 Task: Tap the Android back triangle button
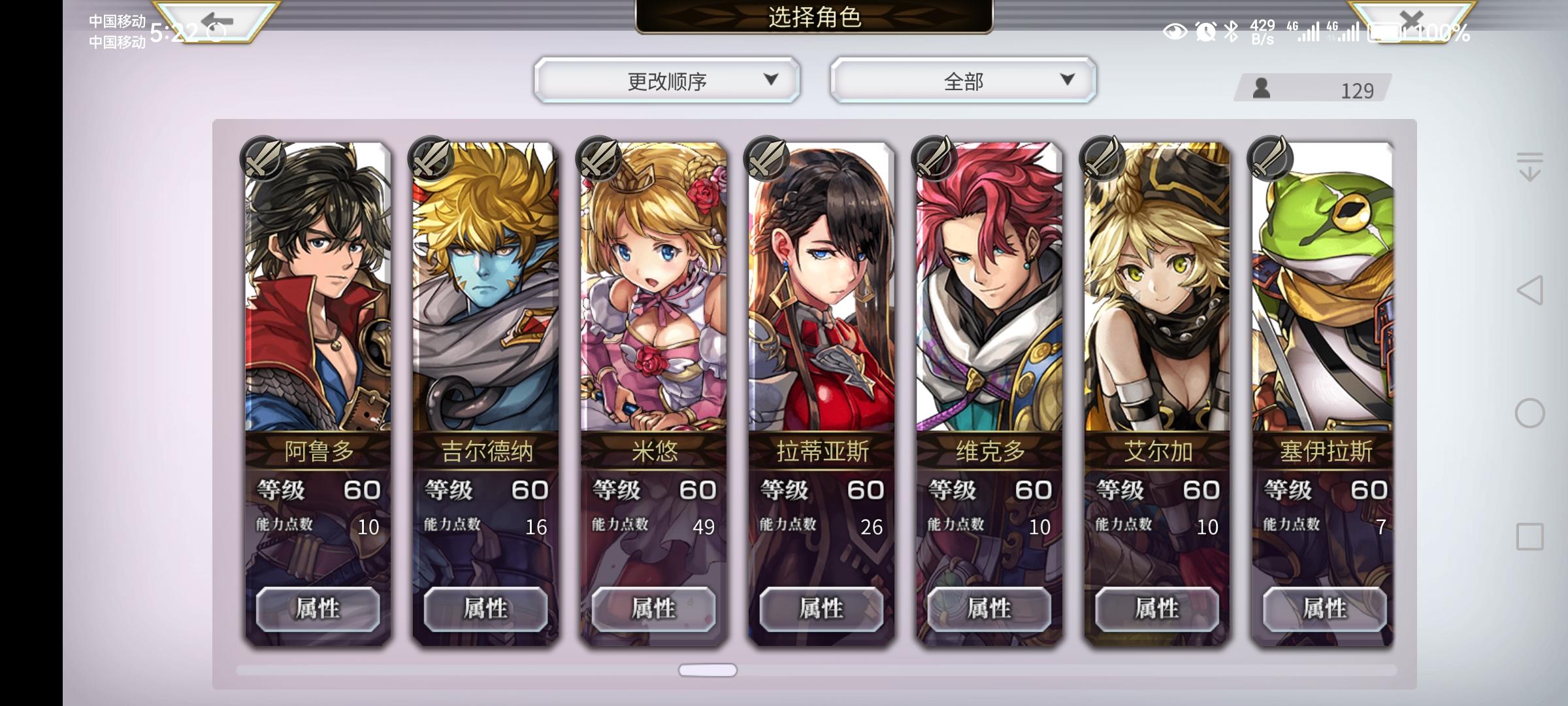(x=1529, y=290)
